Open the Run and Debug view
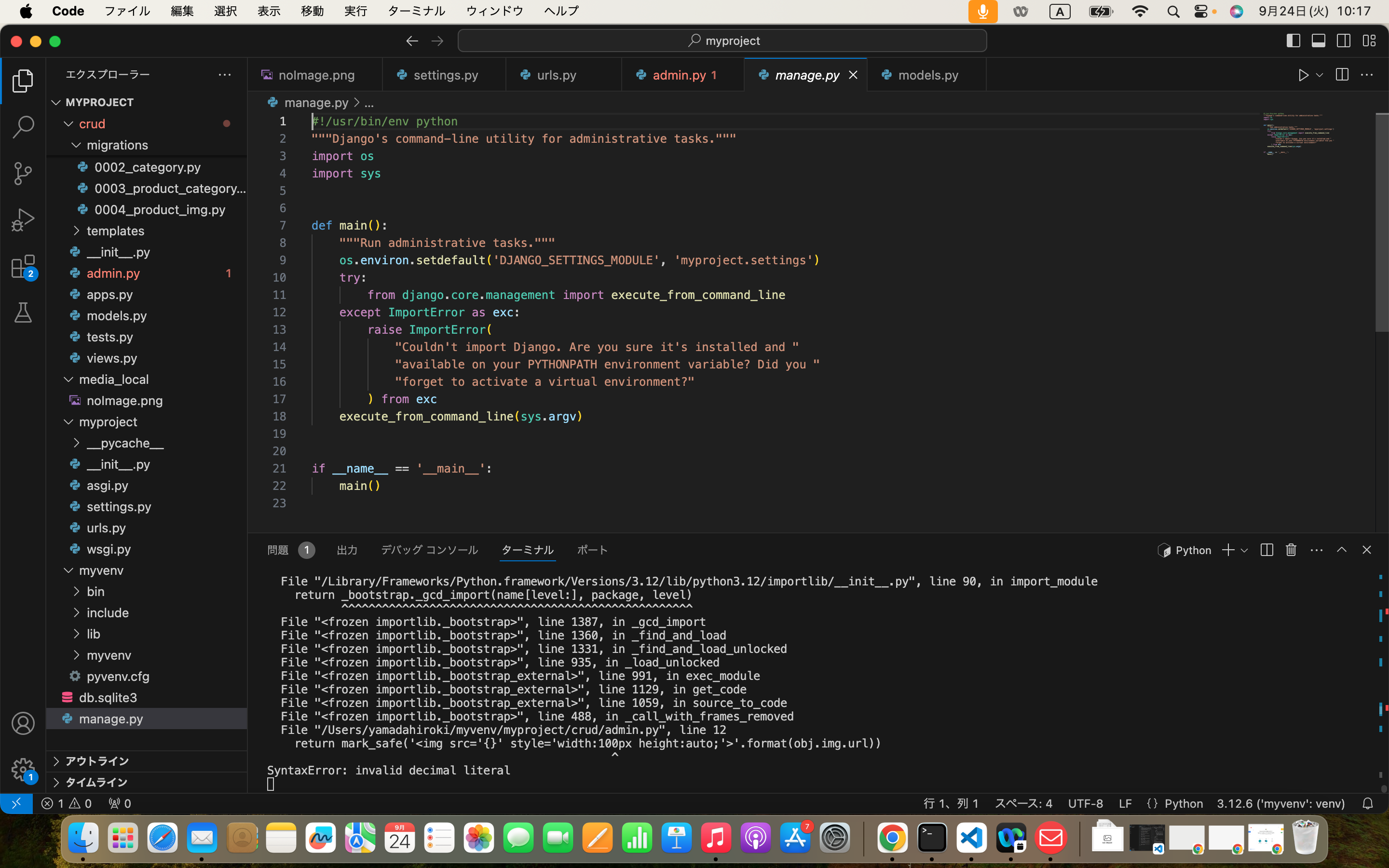This screenshot has width=1389, height=868. pyautogui.click(x=23, y=220)
